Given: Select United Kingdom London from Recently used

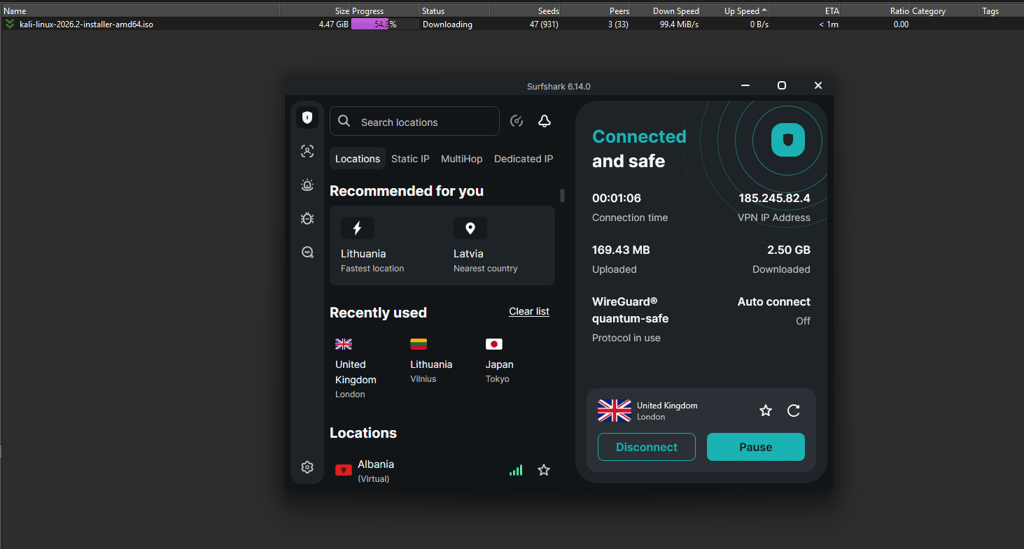Looking at the screenshot, I should coord(356,369).
